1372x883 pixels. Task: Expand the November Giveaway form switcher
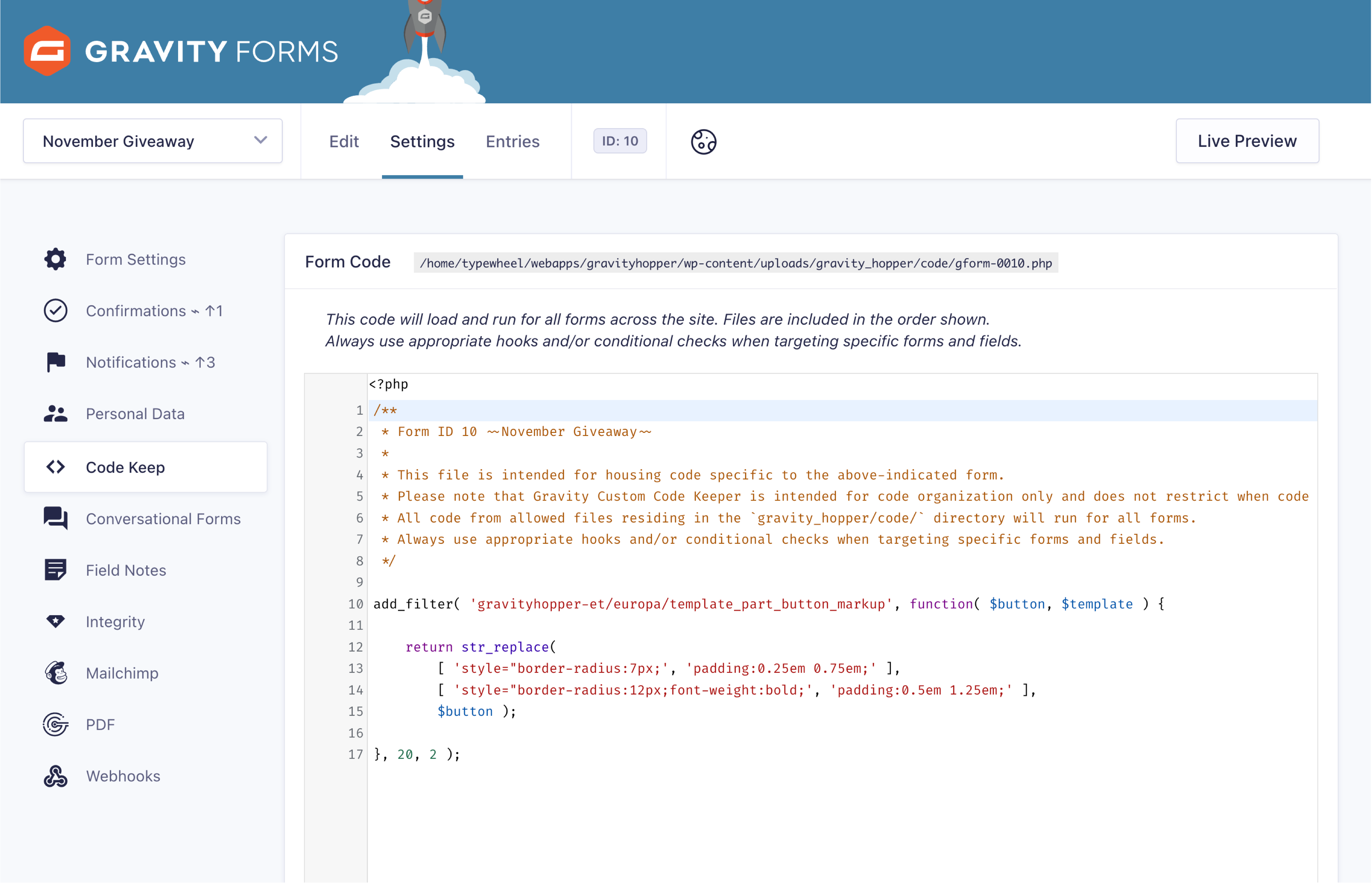[152, 141]
